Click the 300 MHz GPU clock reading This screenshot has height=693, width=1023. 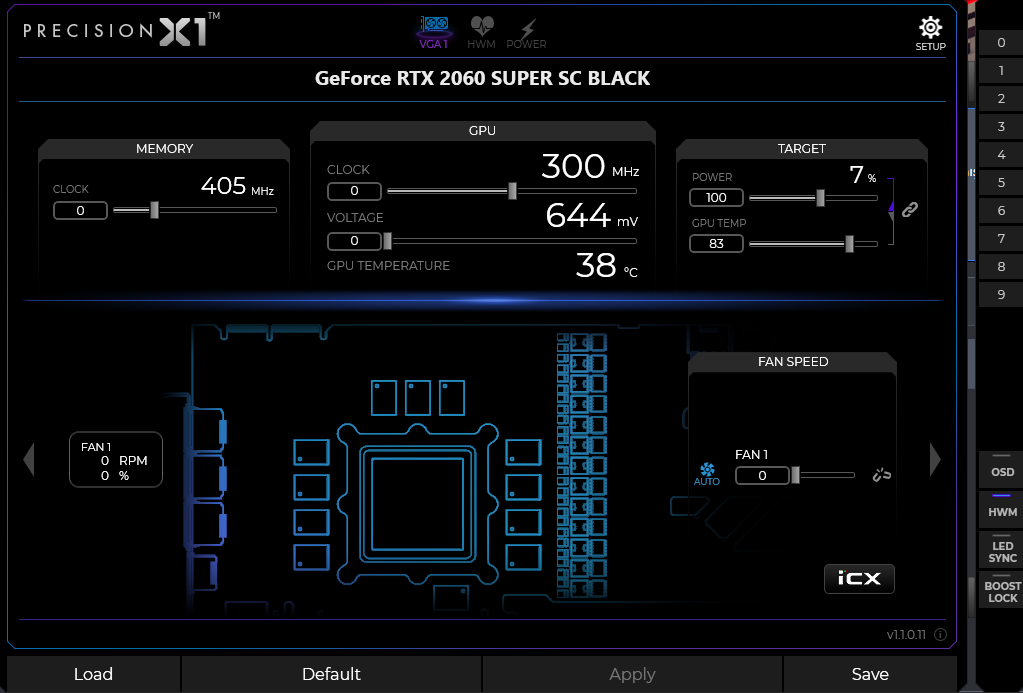point(590,166)
